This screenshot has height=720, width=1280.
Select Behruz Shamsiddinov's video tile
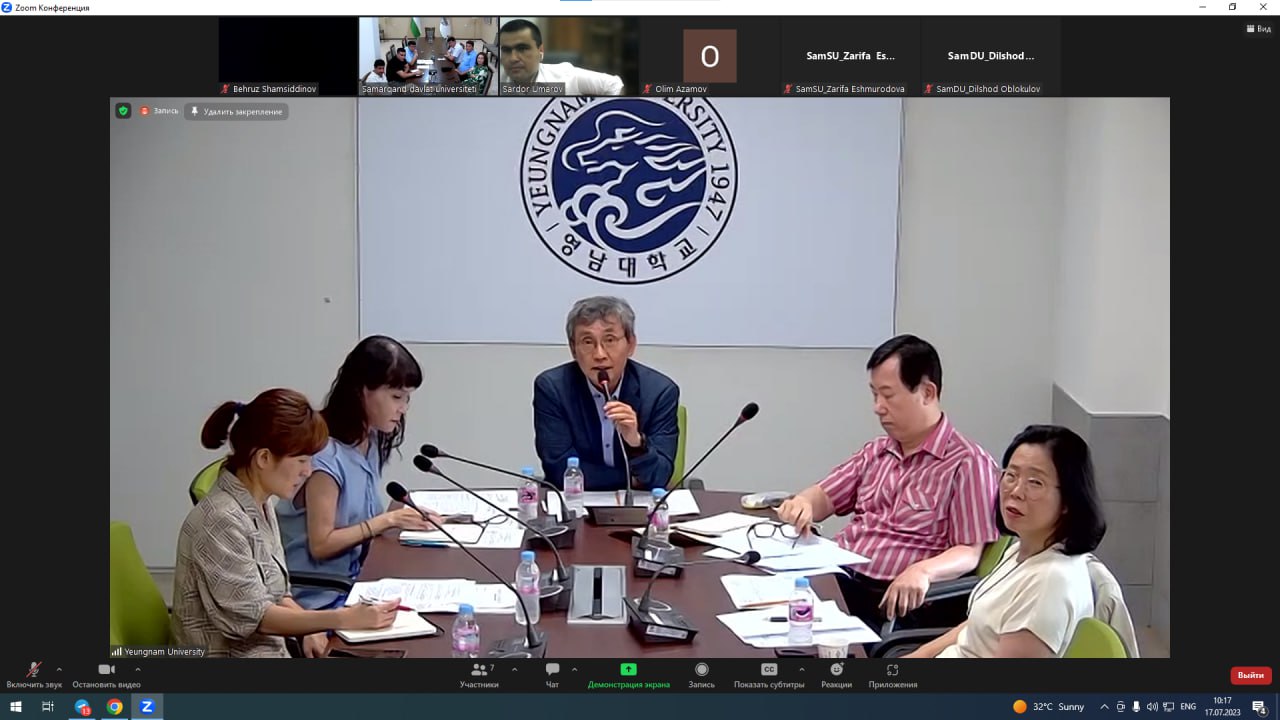[288, 56]
